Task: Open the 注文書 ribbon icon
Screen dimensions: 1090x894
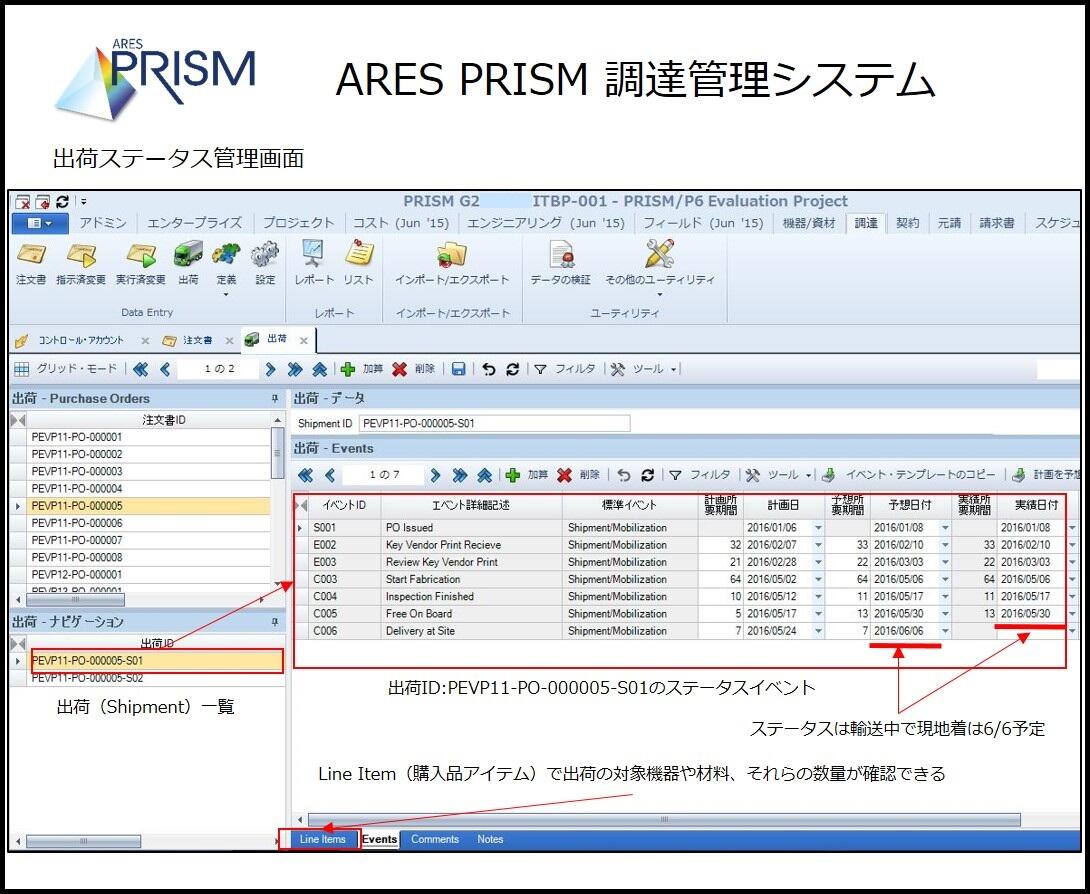Action: 31,263
